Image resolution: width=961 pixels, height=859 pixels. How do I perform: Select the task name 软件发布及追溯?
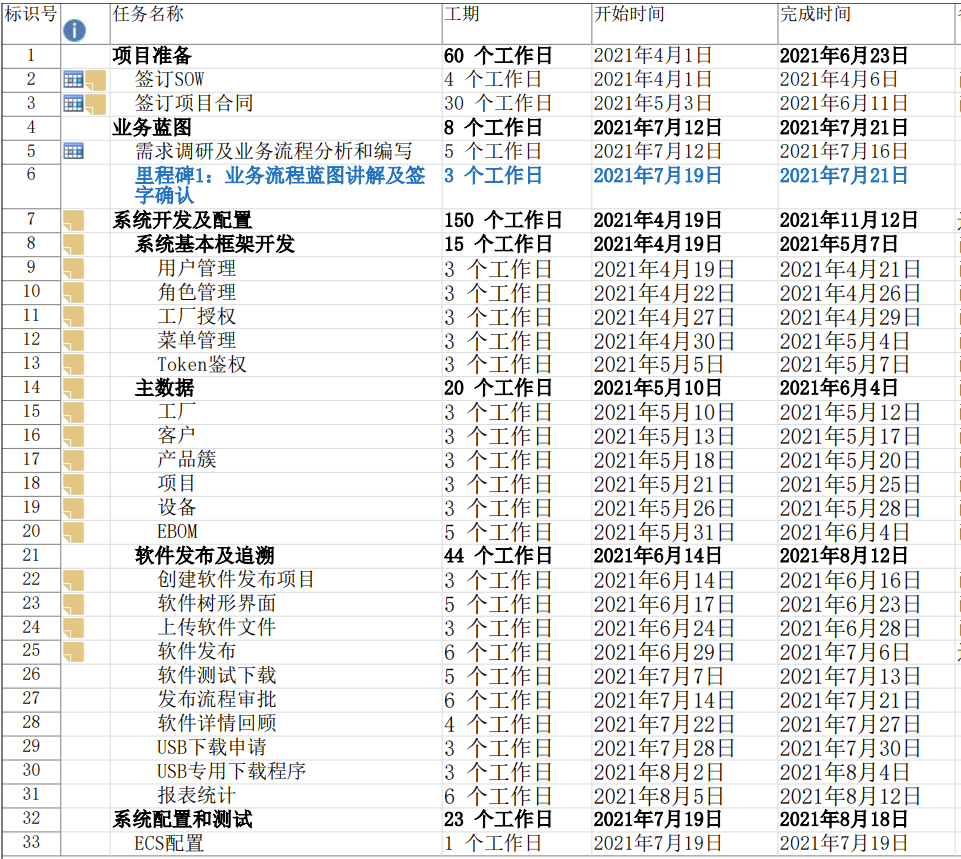coord(205,556)
